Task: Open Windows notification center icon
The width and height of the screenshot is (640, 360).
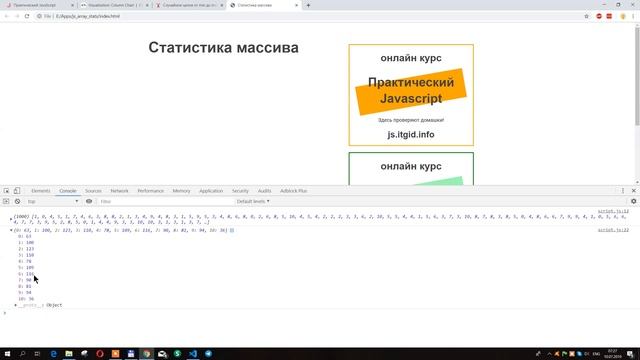Action: click(x=631, y=354)
